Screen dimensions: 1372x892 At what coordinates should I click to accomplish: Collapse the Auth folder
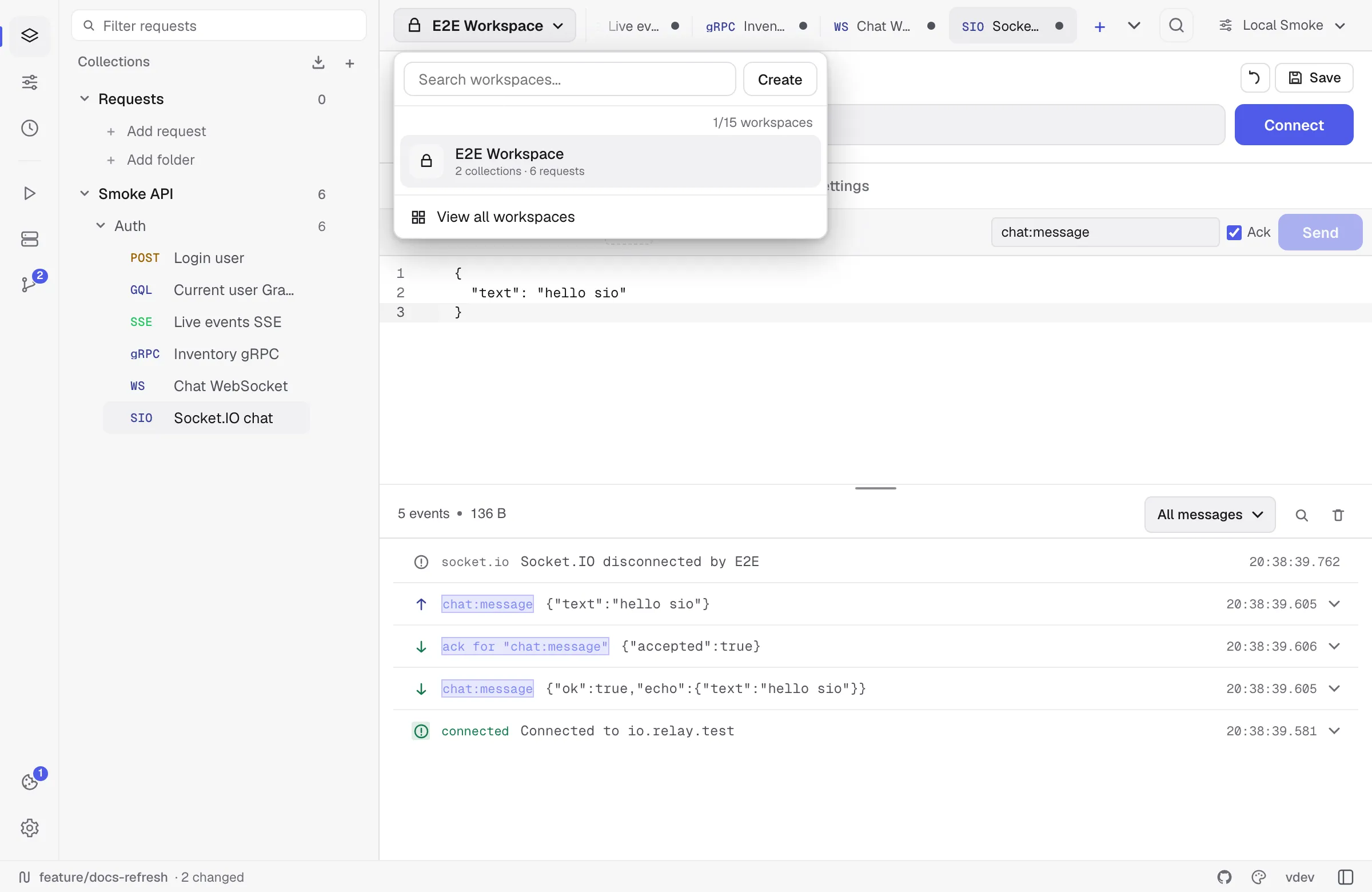tap(100, 225)
